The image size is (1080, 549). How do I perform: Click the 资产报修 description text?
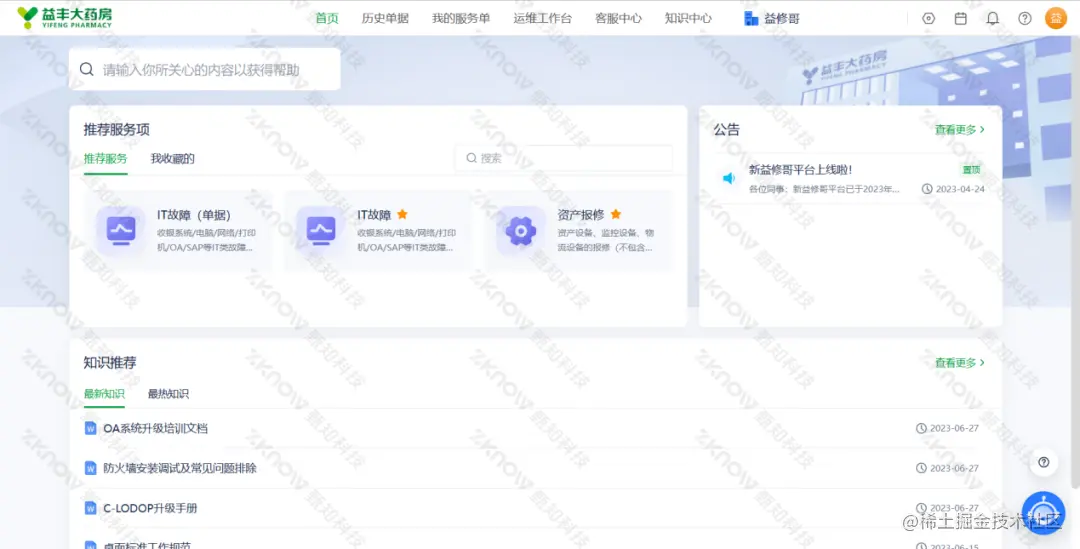point(605,240)
